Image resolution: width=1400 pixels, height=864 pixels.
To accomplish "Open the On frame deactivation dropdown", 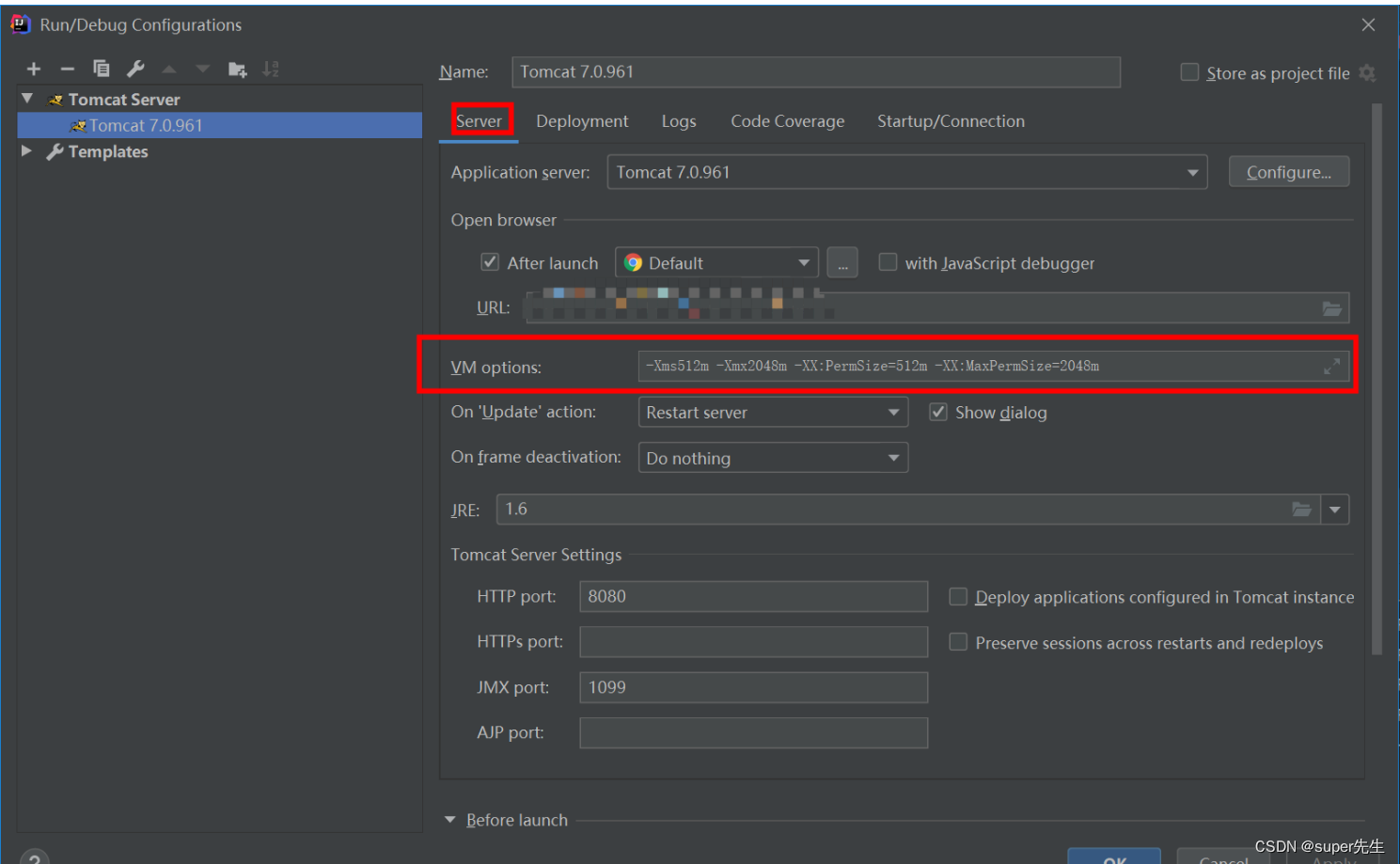I will (773, 458).
